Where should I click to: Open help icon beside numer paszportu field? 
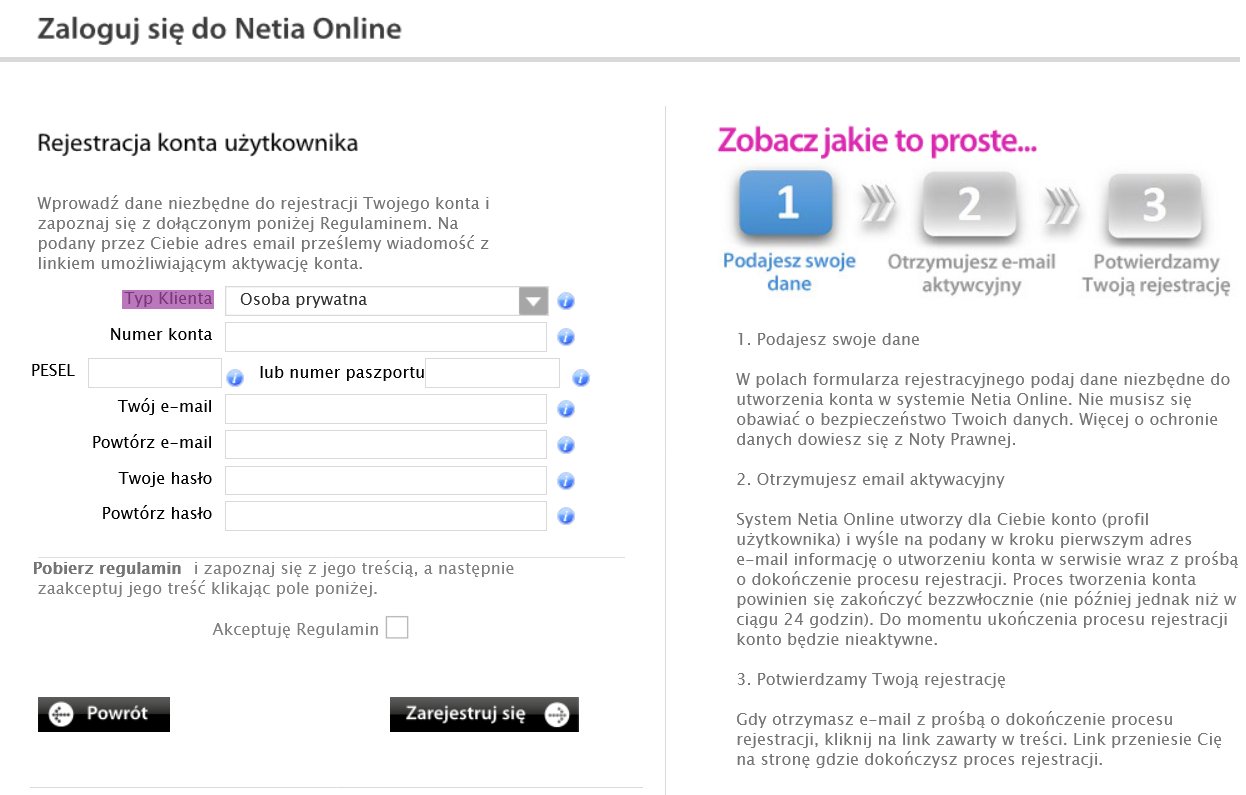coord(581,377)
